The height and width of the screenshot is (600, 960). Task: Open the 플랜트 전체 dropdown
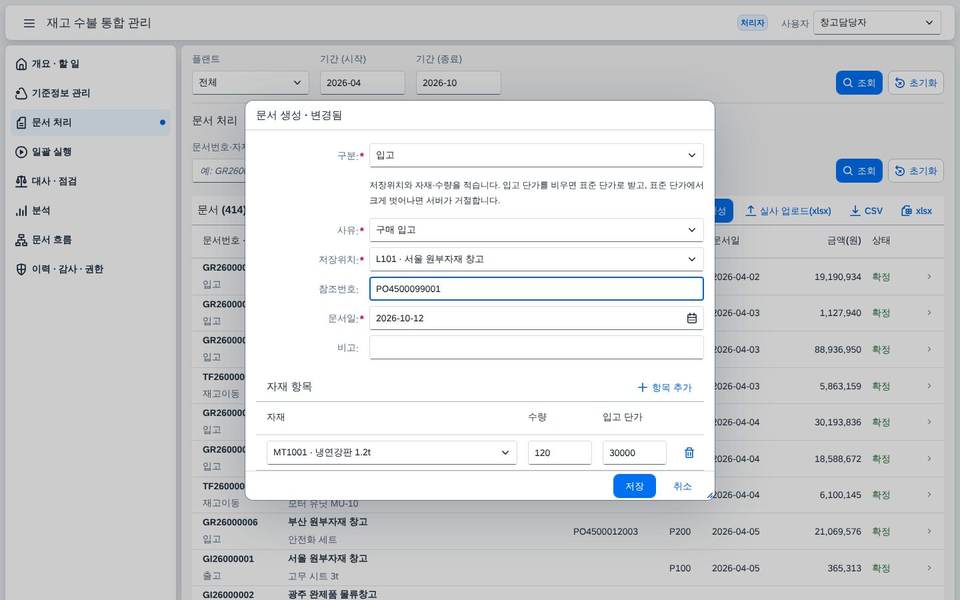pyautogui.click(x=250, y=83)
